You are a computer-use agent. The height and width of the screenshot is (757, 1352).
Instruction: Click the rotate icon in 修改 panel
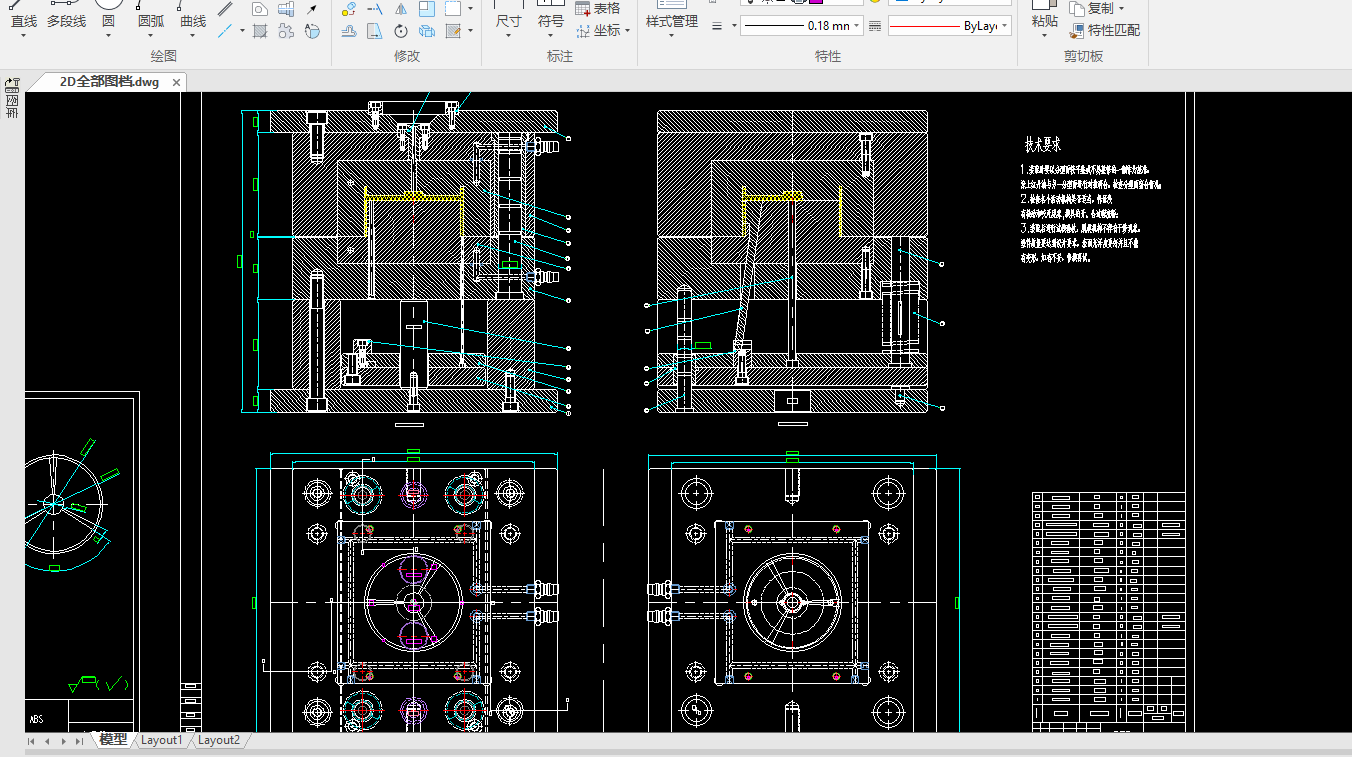point(401,31)
